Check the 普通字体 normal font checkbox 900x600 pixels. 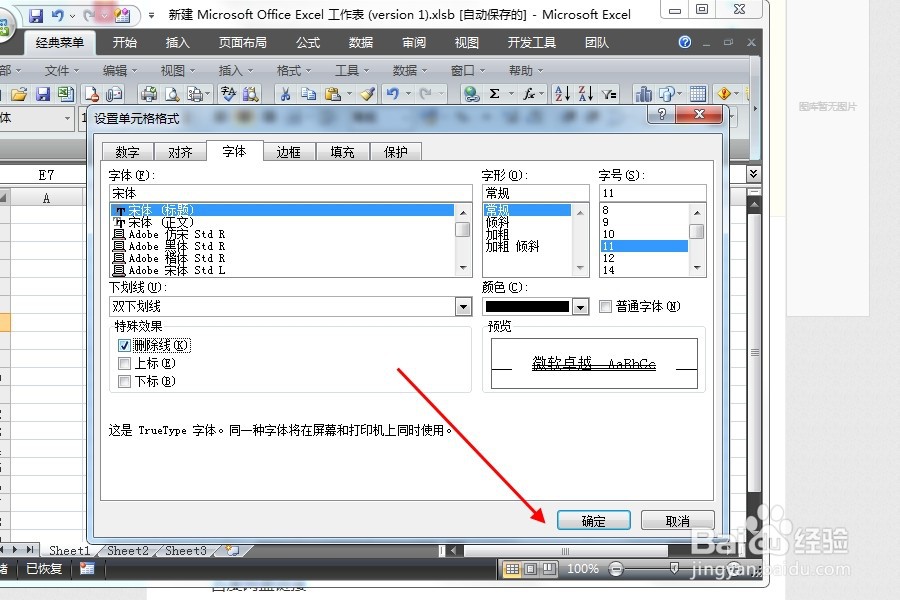click(605, 306)
